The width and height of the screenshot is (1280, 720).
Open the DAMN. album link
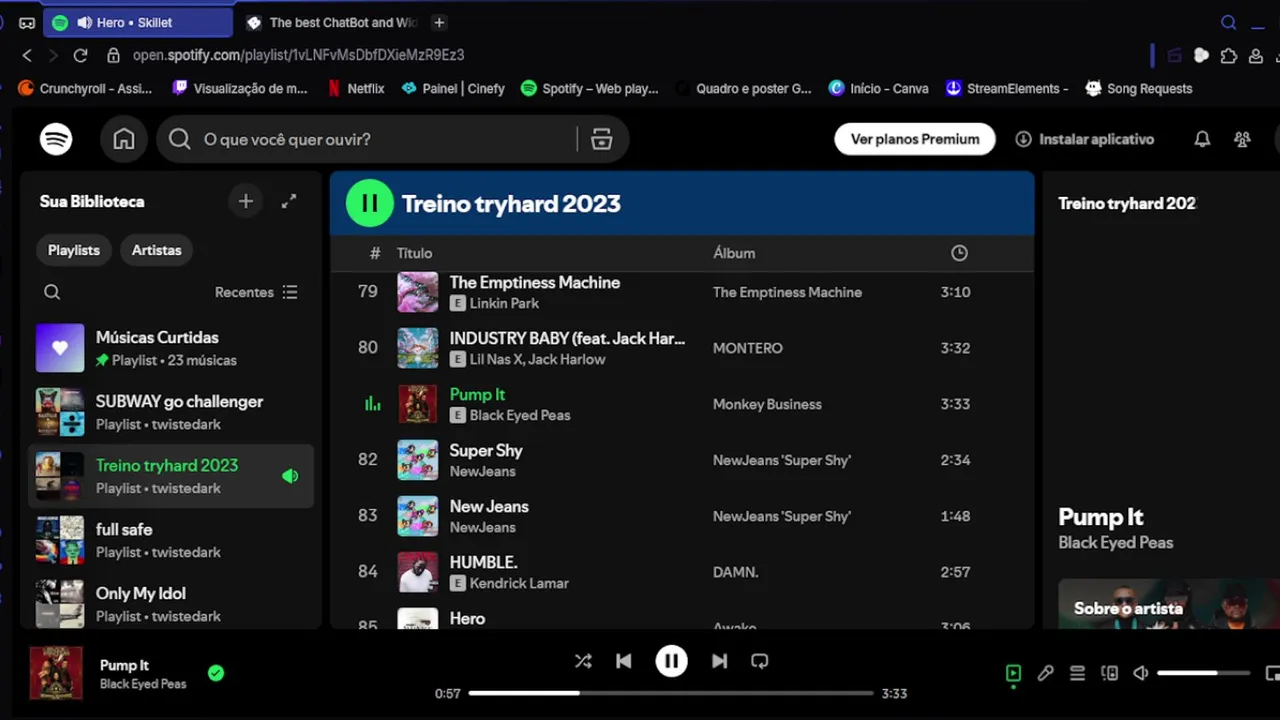(735, 572)
